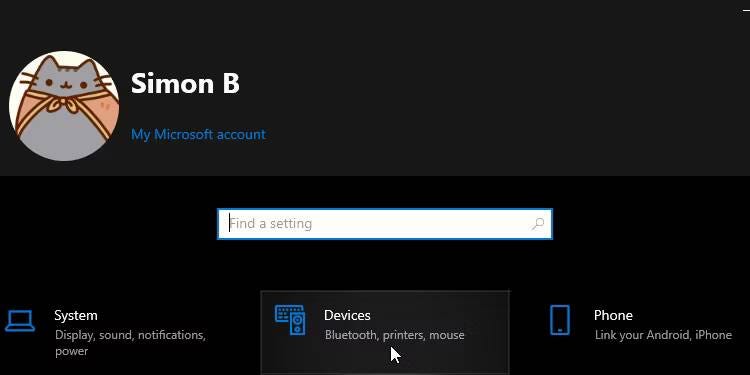This screenshot has height=375, width=750.
Task: Open the Devices category label
Action: pyautogui.click(x=347, y=315)
